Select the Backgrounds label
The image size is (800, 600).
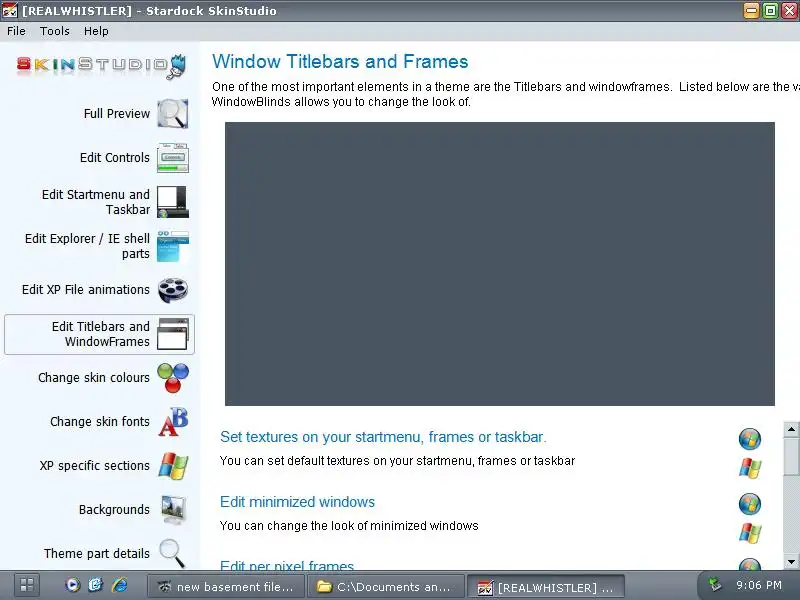tap(114, 510)
